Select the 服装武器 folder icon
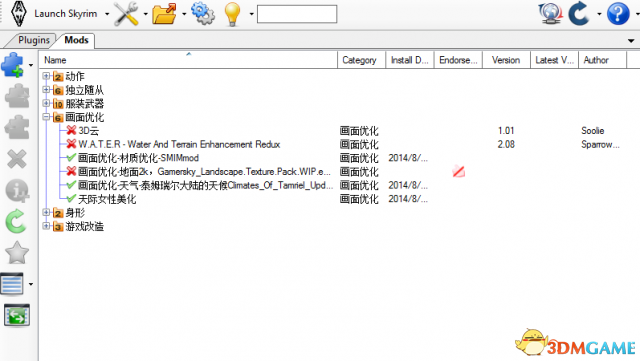This screenshot has width=640, height=361. pos(58,104)
